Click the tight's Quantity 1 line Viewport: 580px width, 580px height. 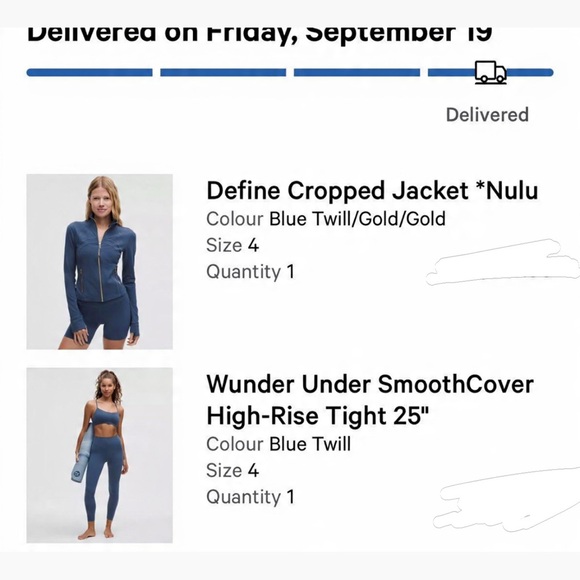coord(250,497)
